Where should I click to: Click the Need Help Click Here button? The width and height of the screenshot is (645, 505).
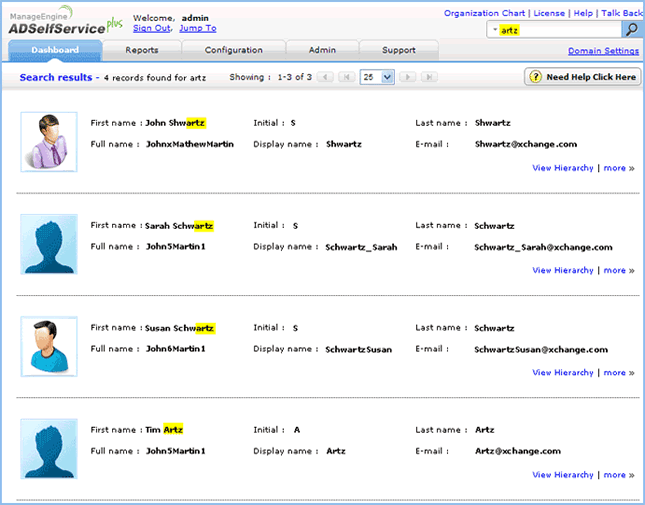click(x=582, y=77)
